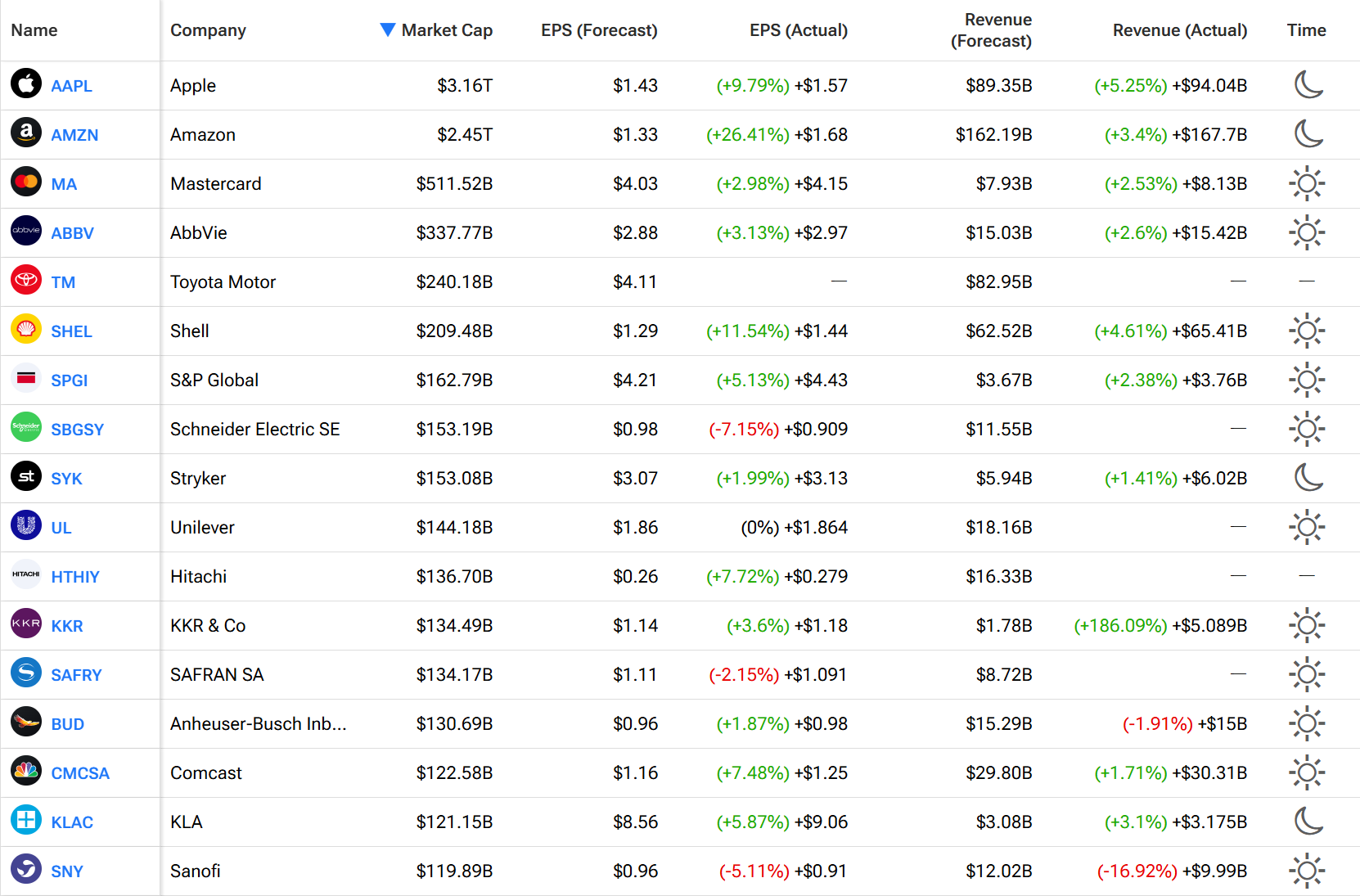The height and width of the screenshot is (896, 1360).
Task: Open the KKR ticker link
Action: point(67,626)
